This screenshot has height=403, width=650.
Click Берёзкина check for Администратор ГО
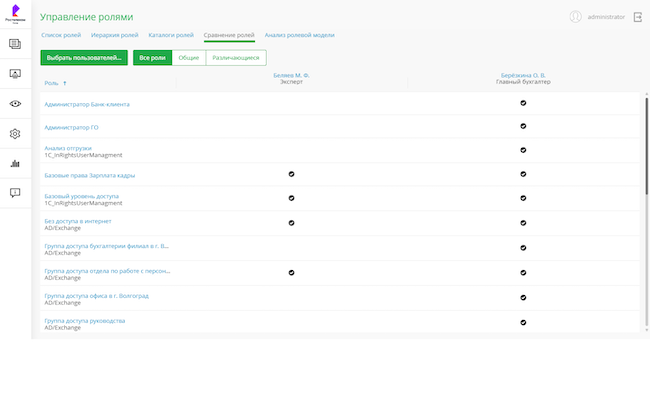pyautogui.click(x=523, y=126)
